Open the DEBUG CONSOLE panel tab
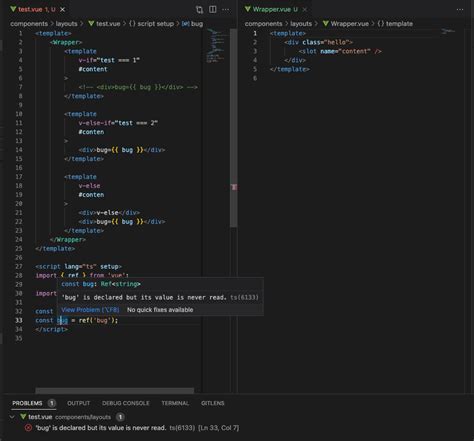Viewport: 474px width, 441px height. coord(126,403)
